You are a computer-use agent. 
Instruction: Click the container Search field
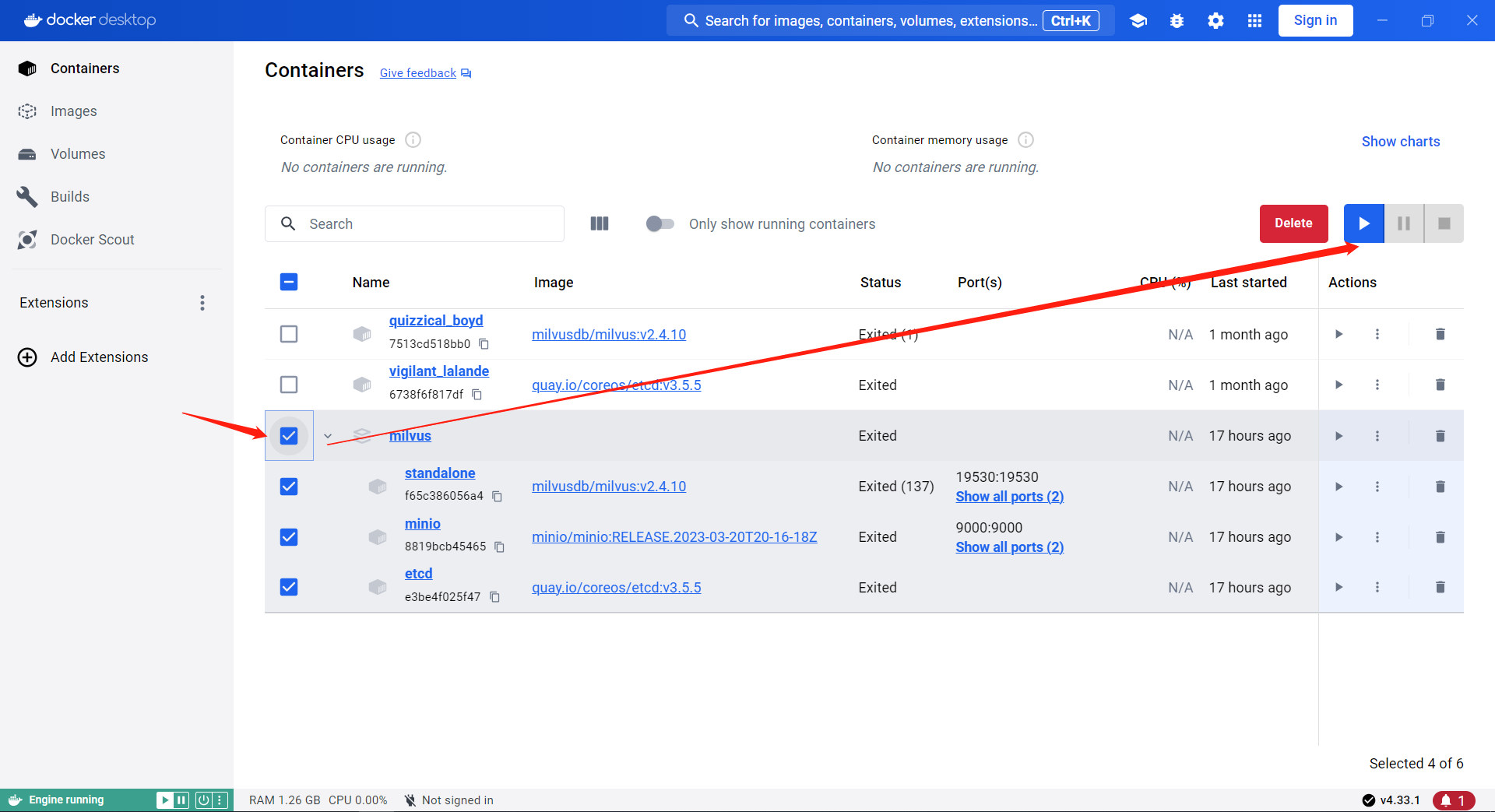point(414,223)
